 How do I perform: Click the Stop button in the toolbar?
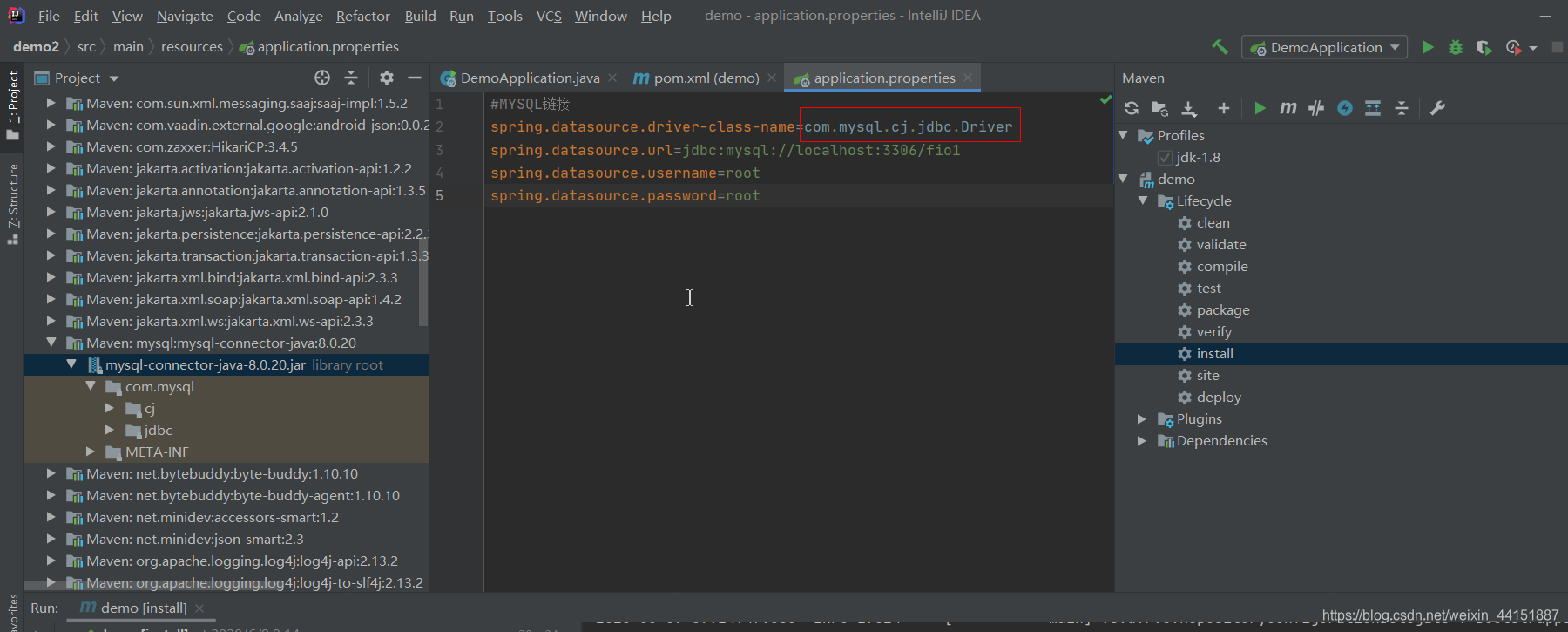click(1558, 47)
